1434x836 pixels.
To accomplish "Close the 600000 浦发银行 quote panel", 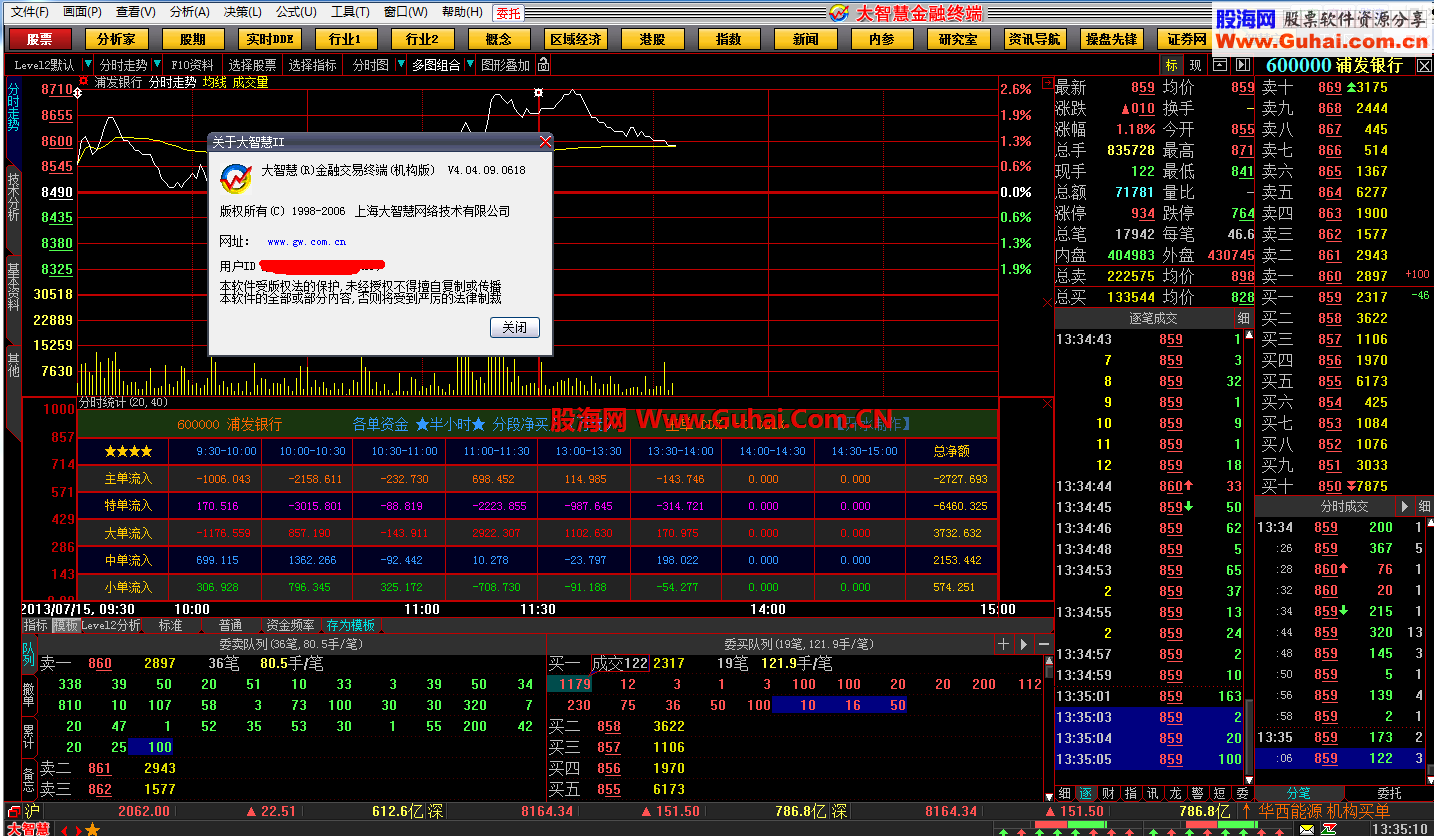I will coord(1424,65).
